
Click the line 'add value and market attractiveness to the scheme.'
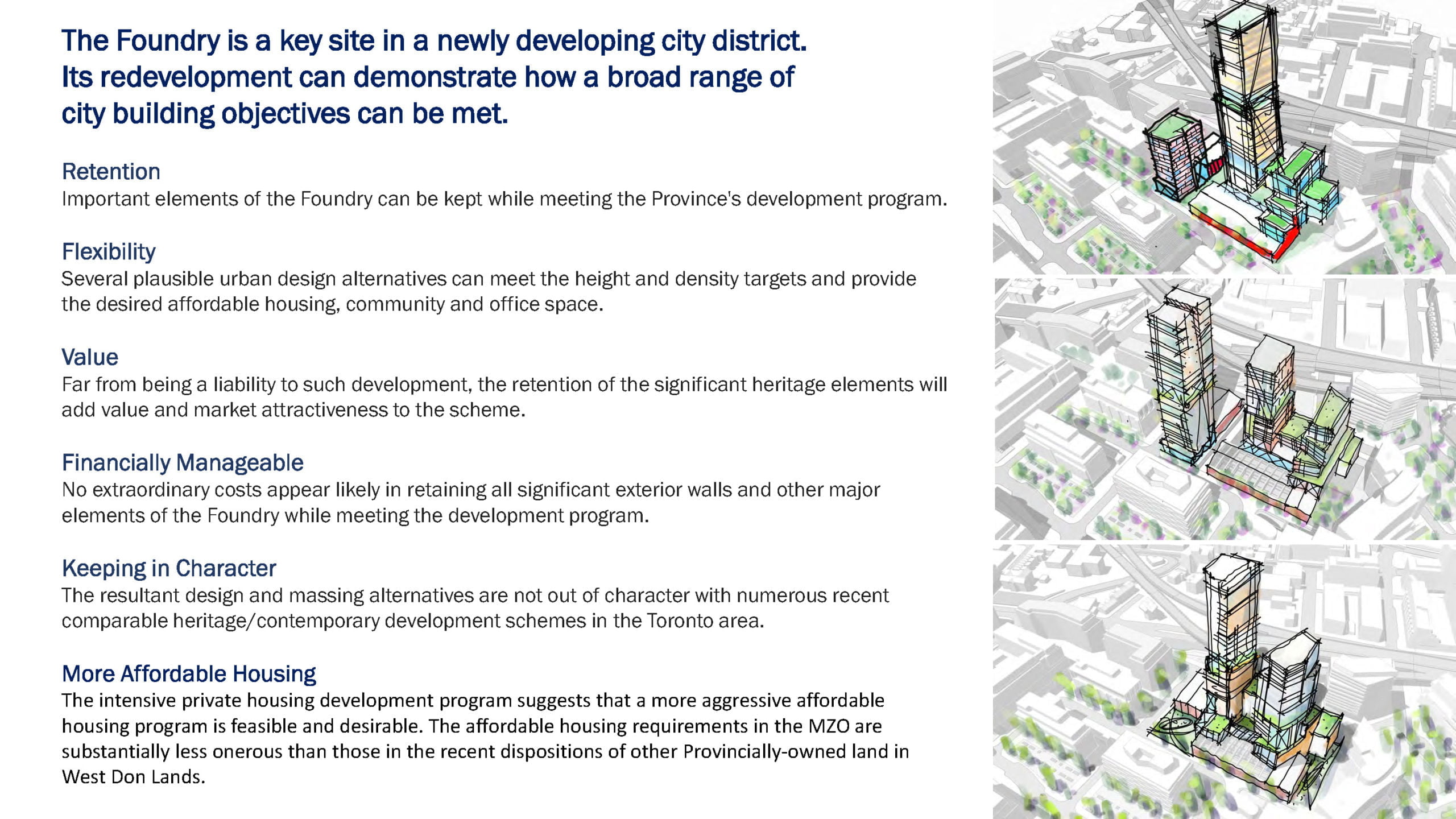click(x=293, y=410)
